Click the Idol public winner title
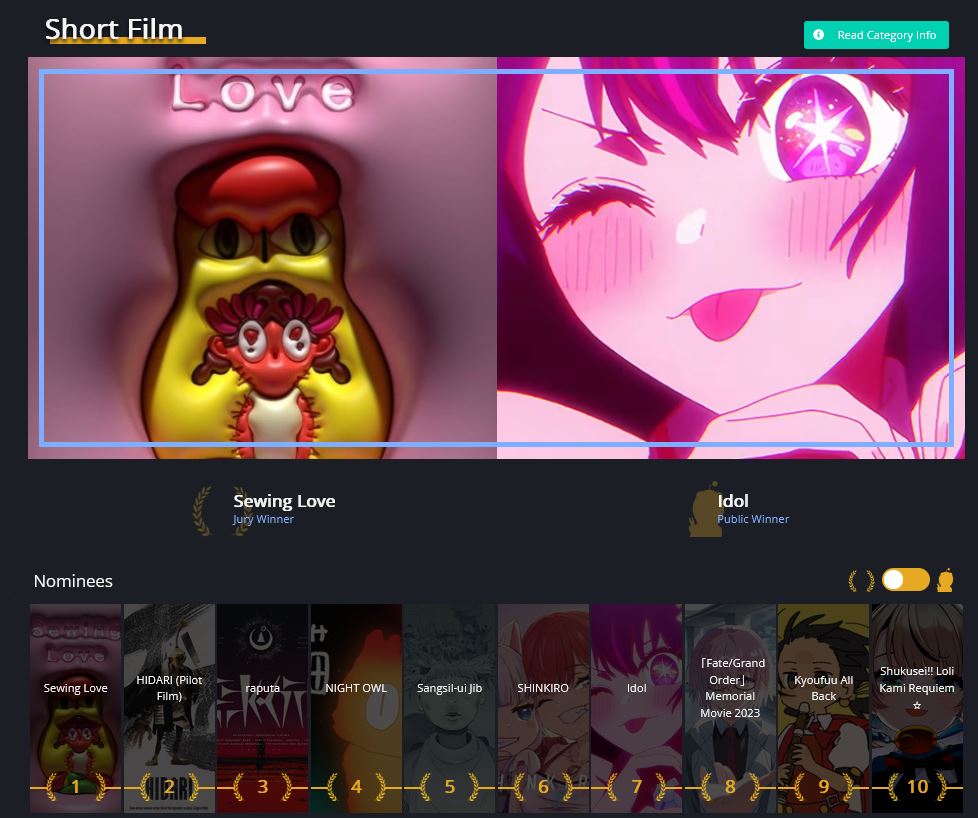Image resolution: width=978 pixels, height=818 pixels. [733, 501]
